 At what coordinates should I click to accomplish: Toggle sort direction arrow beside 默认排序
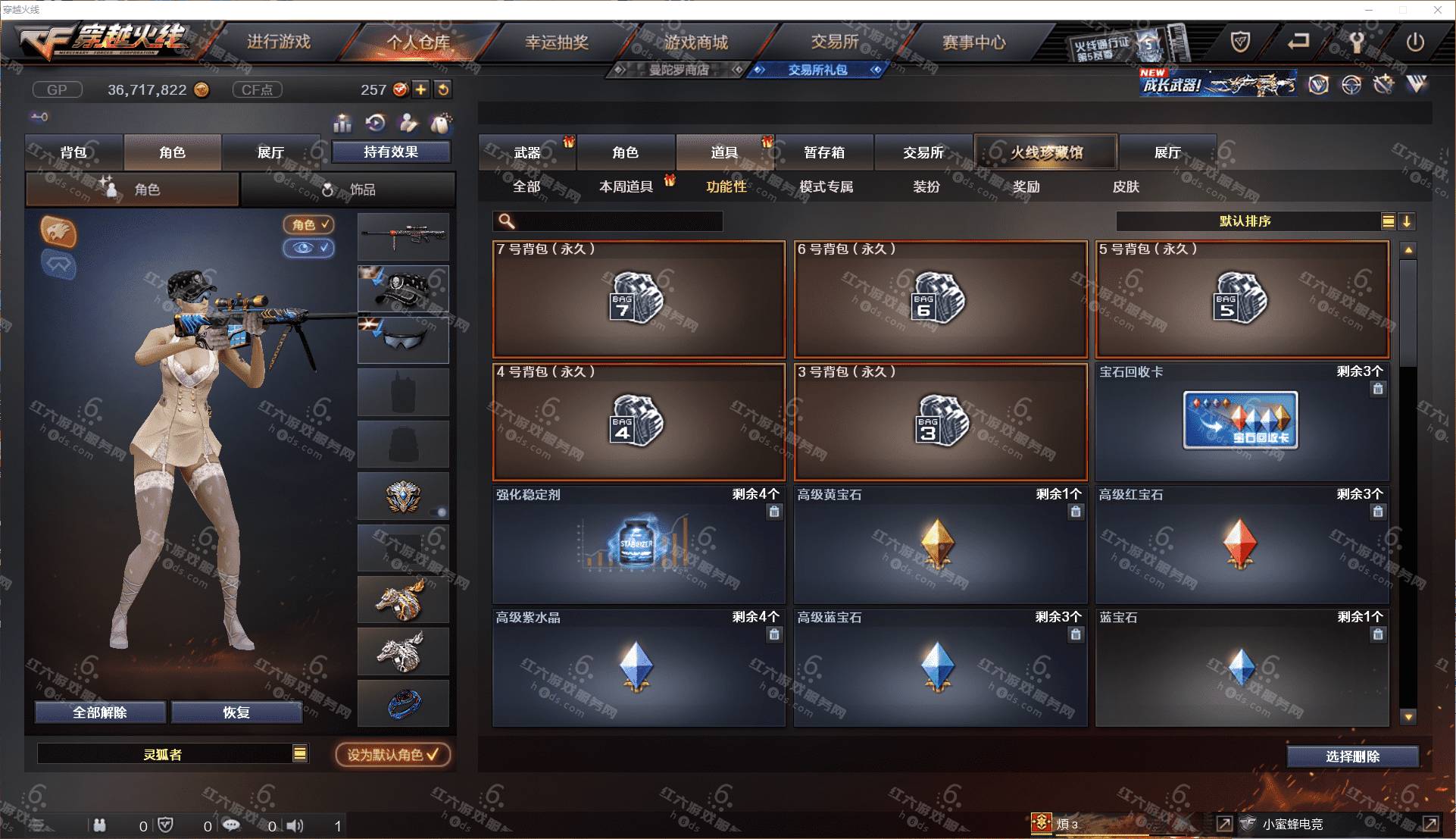(x=1407, y=221)
